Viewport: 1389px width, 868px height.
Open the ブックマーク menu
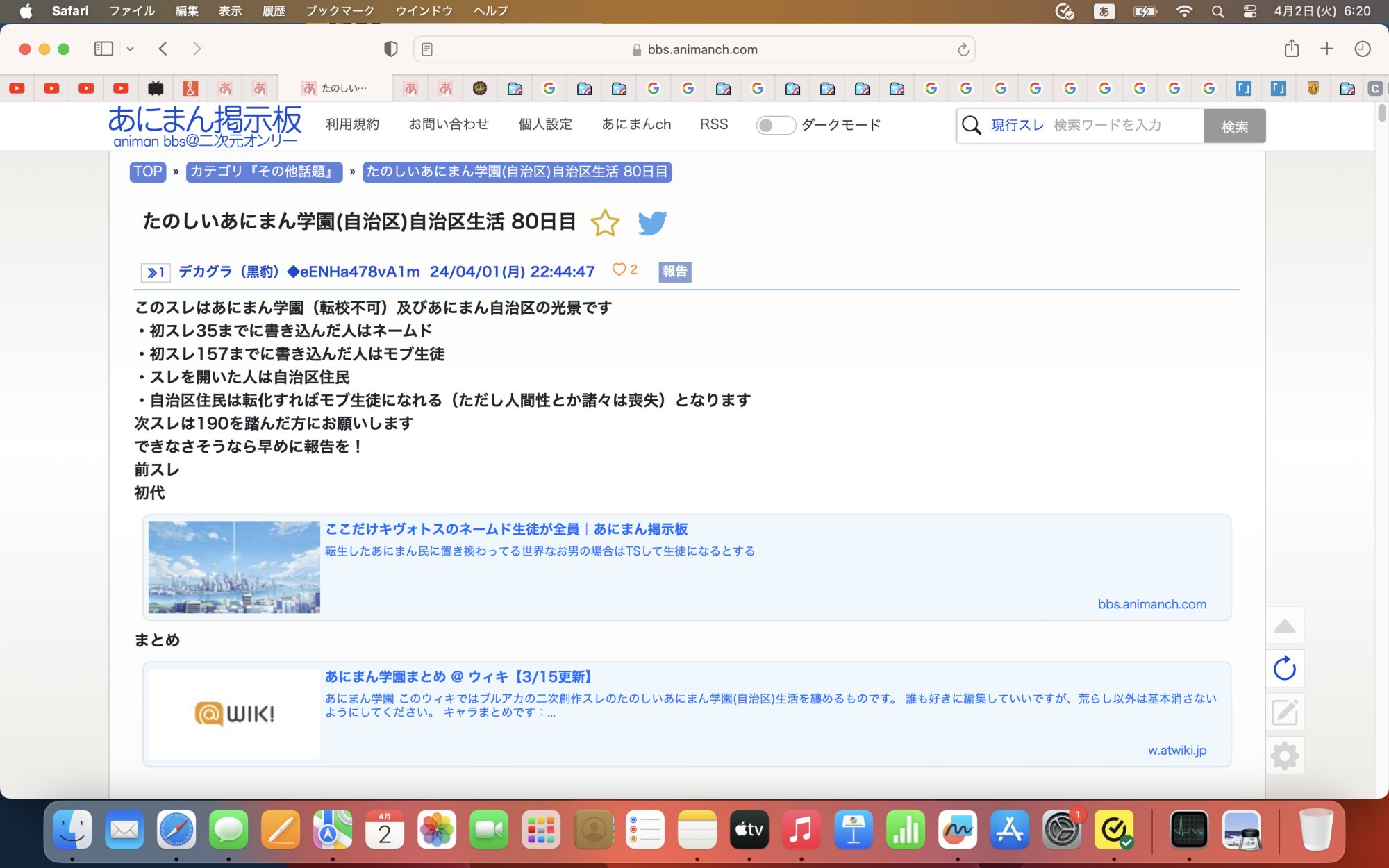point(340,11)
